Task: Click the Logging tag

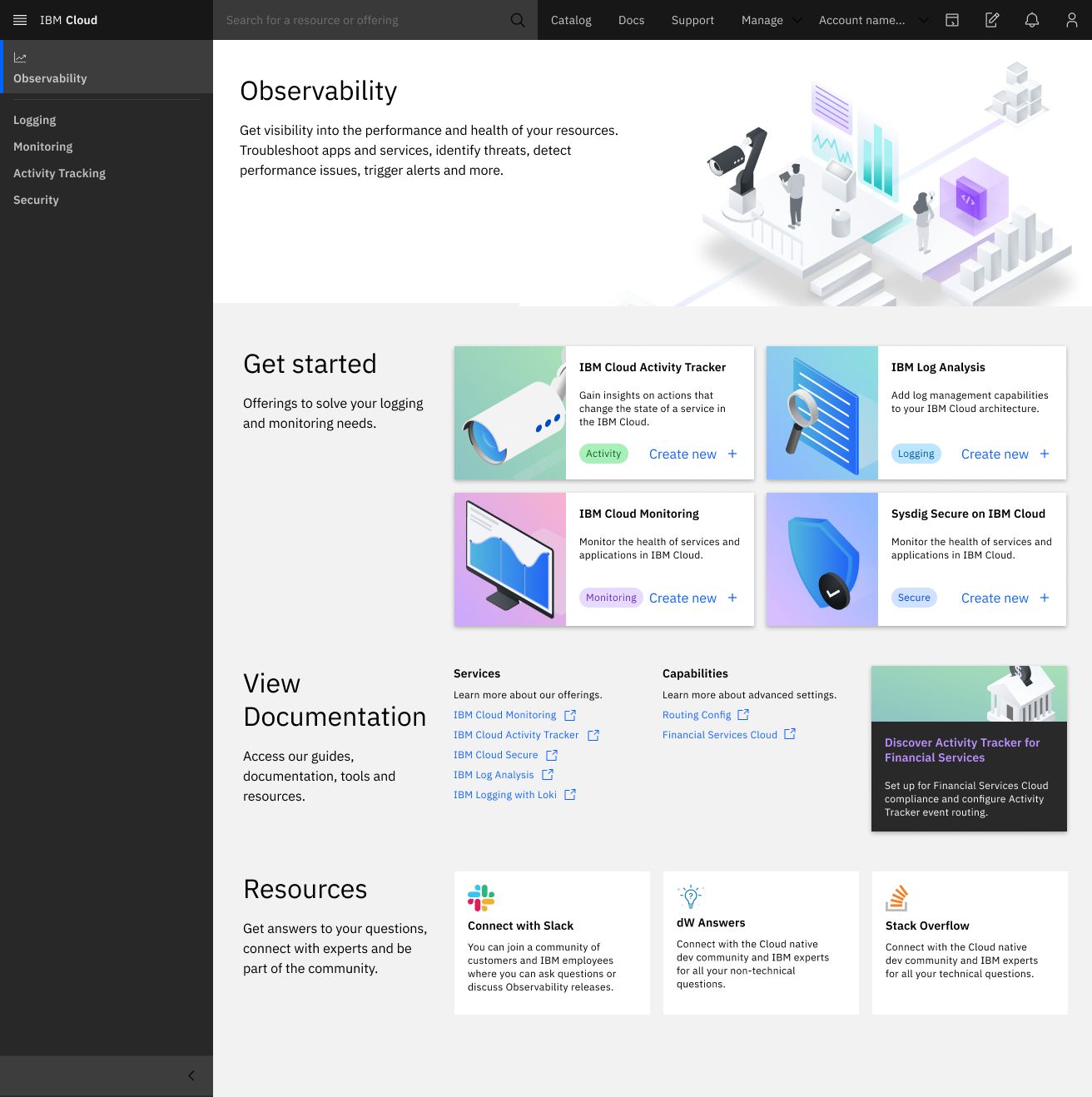Action: coord(916,454)
